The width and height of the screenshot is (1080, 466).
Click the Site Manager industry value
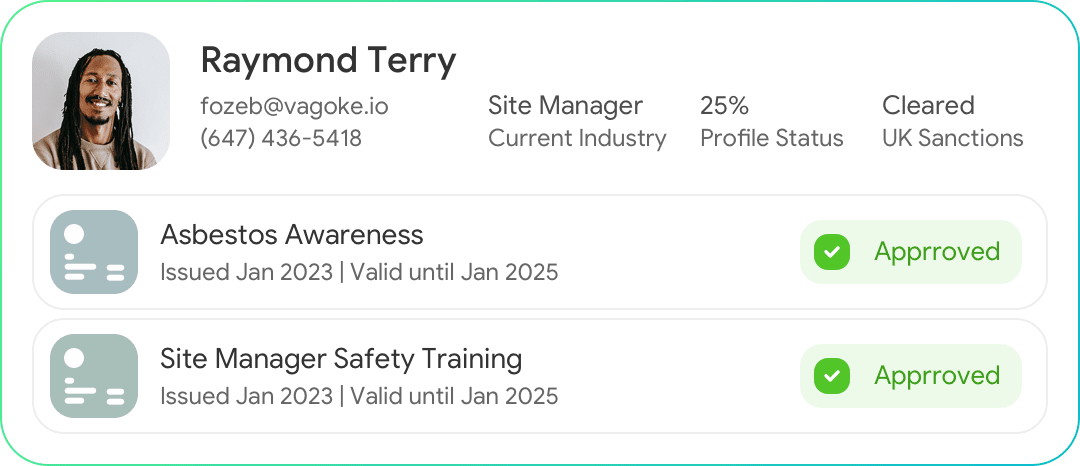tap(565, 105)
